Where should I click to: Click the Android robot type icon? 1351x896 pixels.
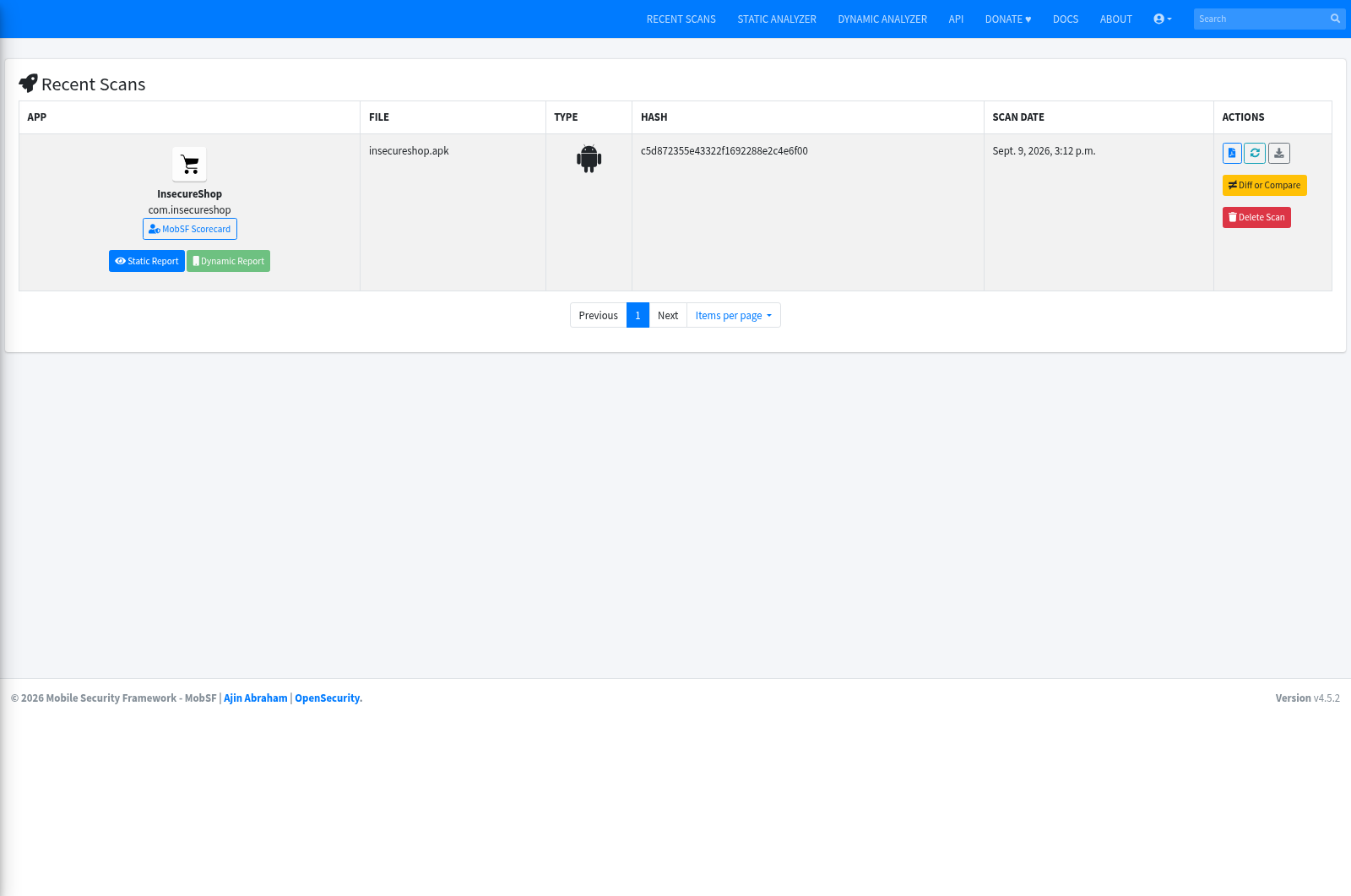(x=589, y=159)
